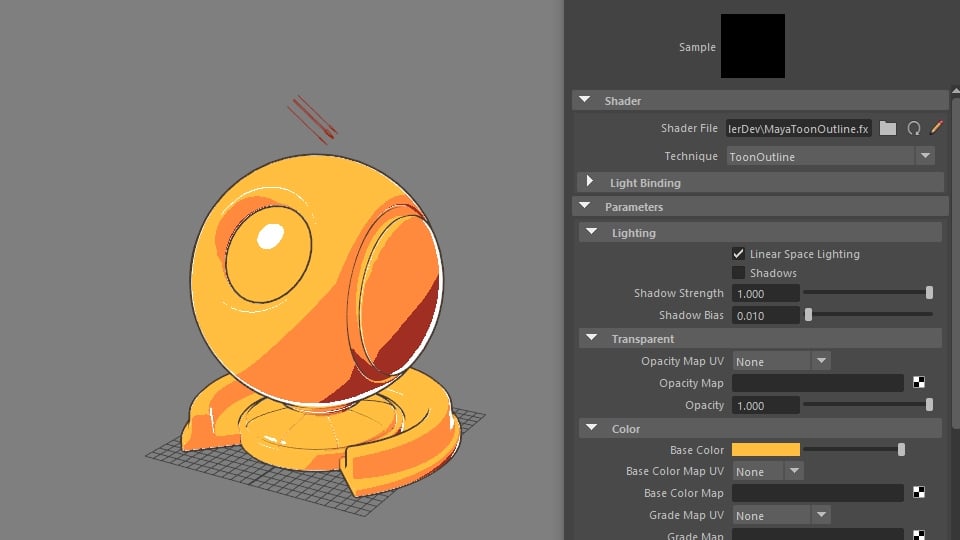
Task: Edit shader file with pencil icon
Action: click(937, 128)
